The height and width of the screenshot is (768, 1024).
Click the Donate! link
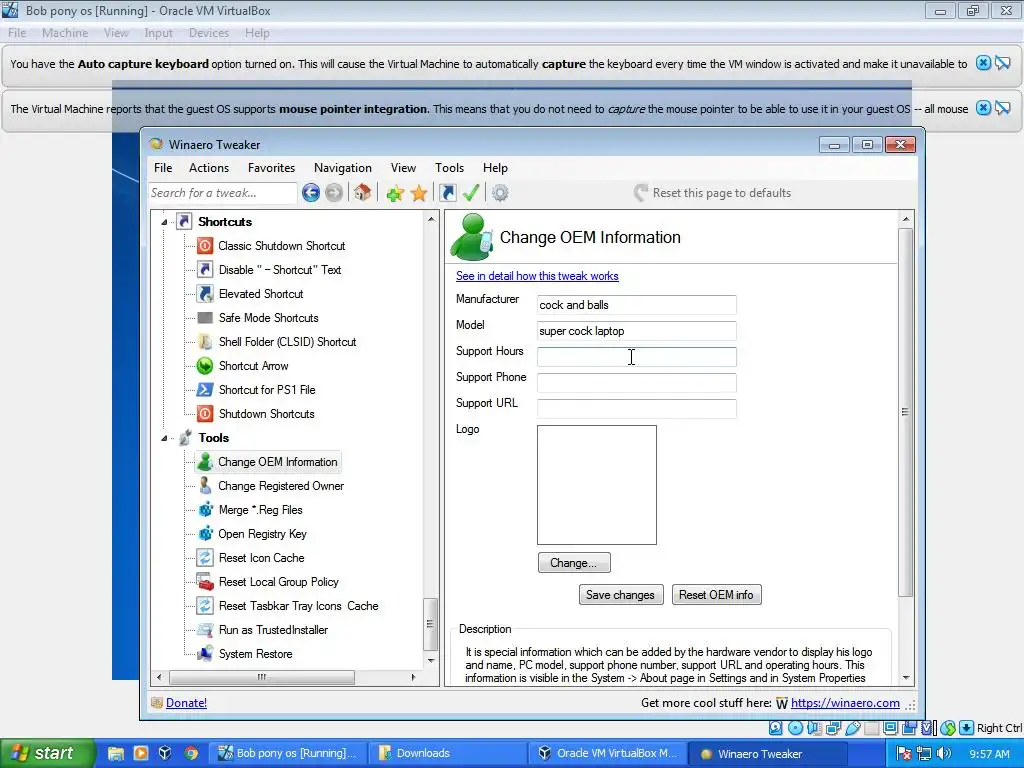pos(186,703)
